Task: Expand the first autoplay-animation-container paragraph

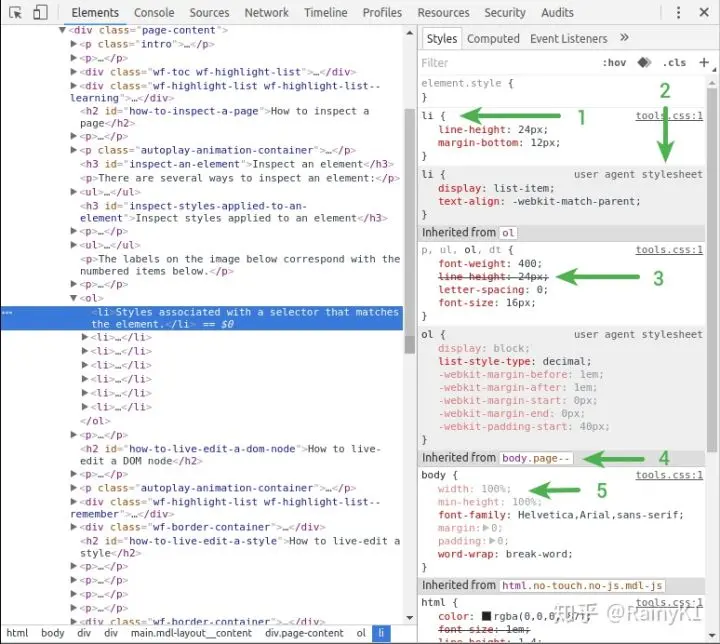Action: pyautogui.click(x=73, y=150)
